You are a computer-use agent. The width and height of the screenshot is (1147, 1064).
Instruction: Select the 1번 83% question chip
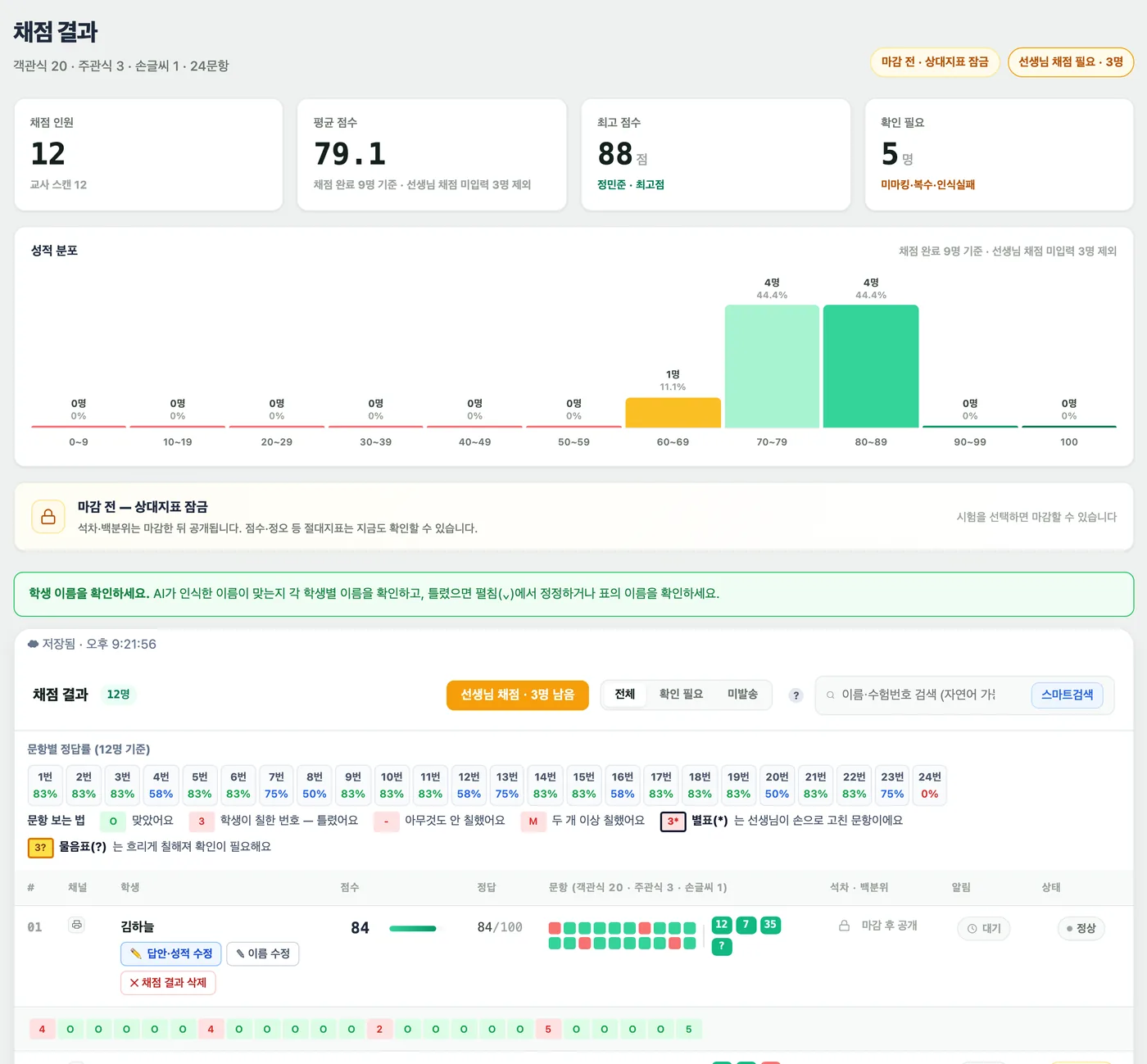tap(45, 786)
